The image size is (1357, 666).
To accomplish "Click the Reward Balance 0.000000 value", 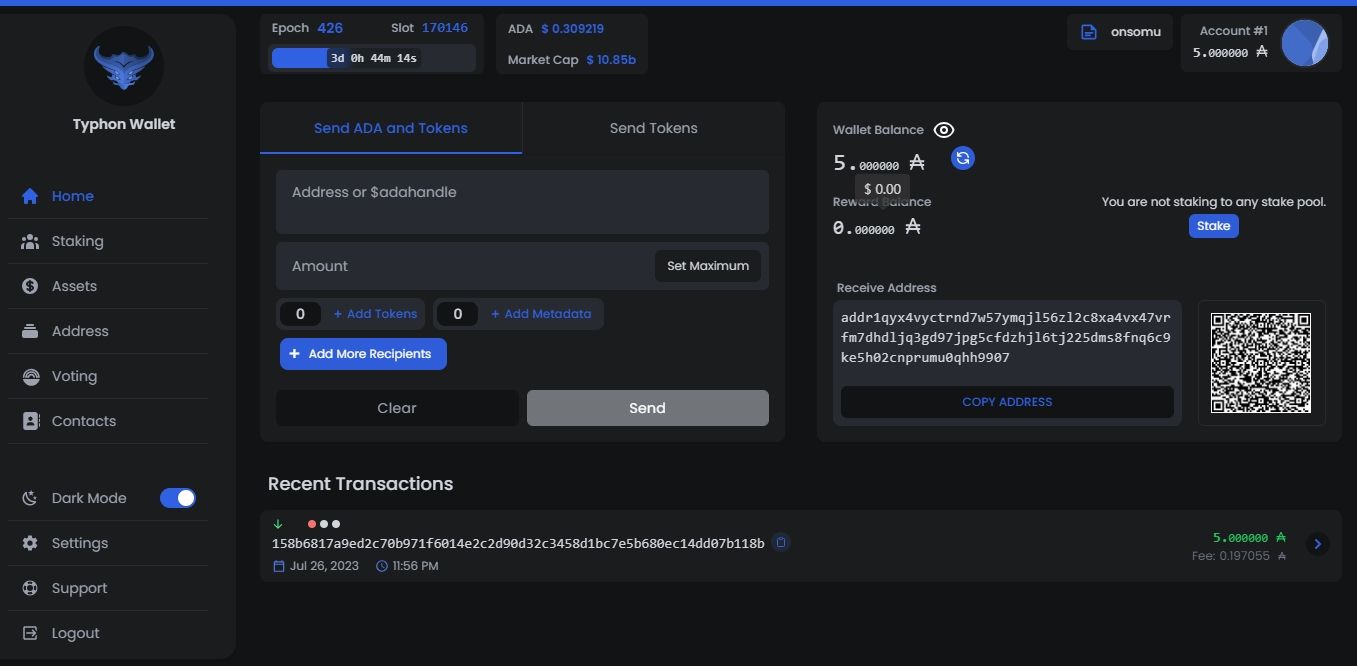I will tap(864, 228).
